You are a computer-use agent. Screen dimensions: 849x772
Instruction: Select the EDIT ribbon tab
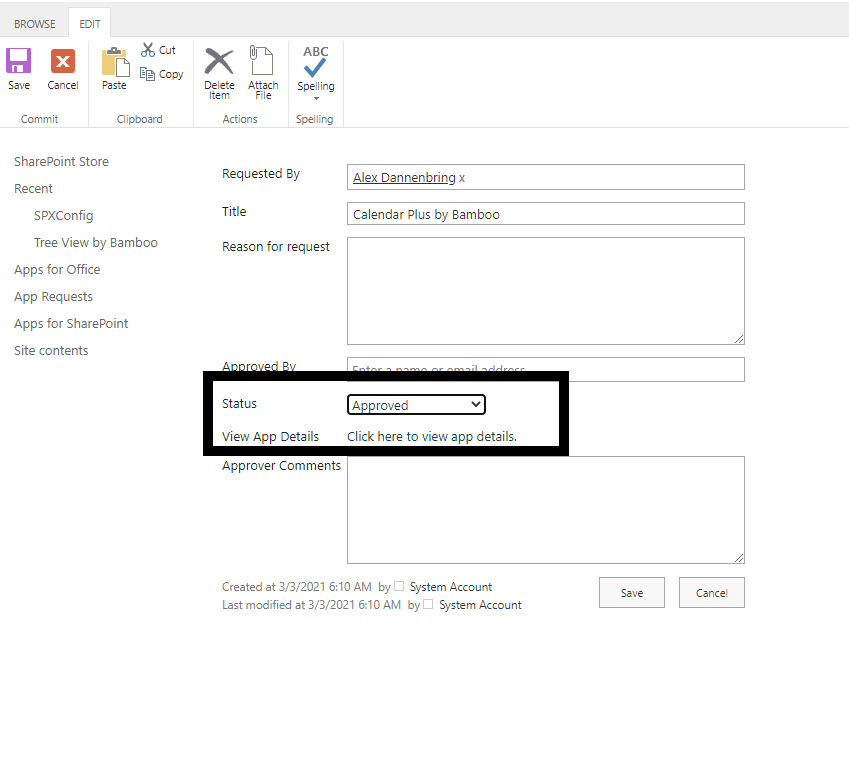(90, 24)
